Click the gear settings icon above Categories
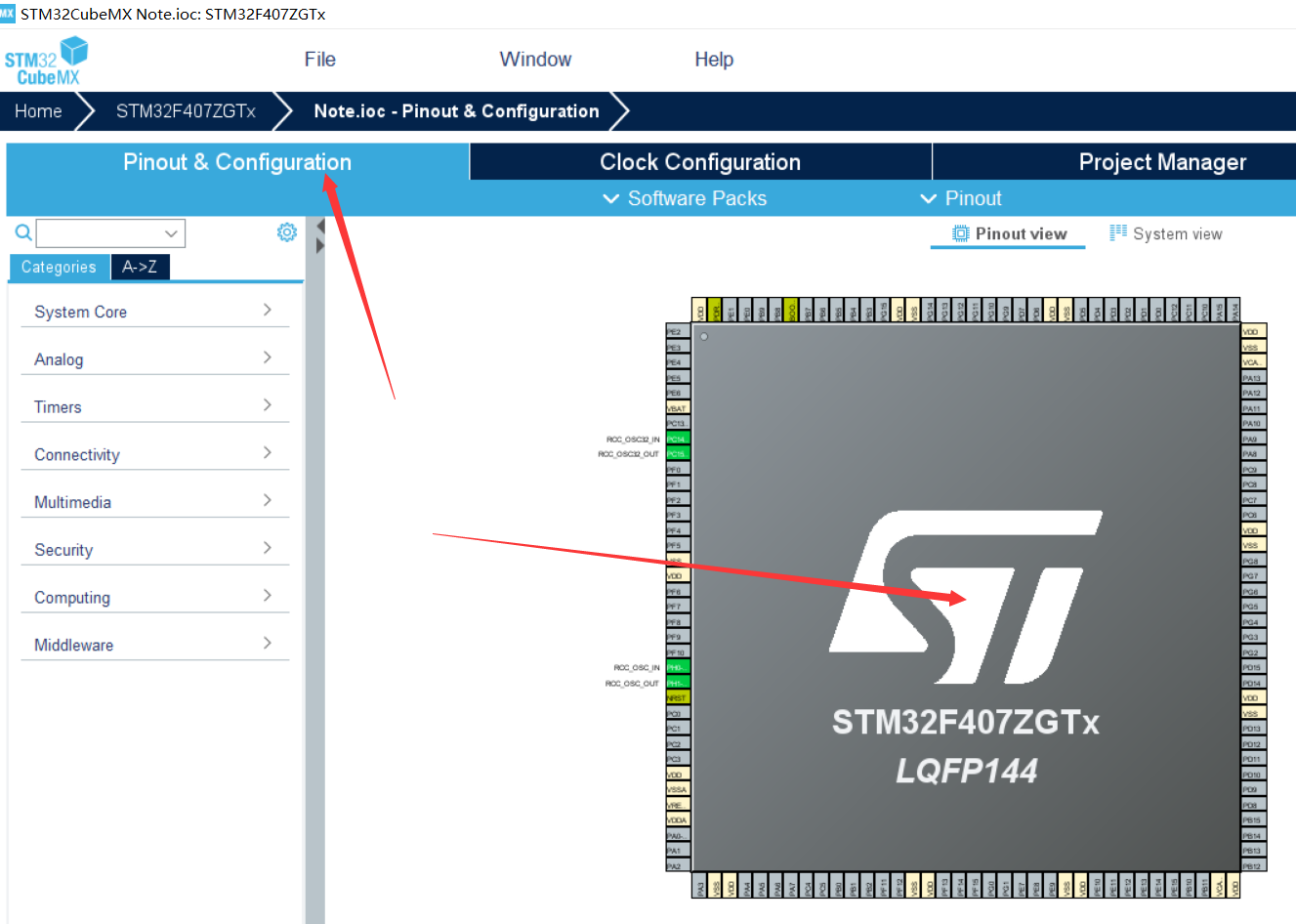Screen dimensions: 1296x924 pyautogui.click(x=286, y=231)
